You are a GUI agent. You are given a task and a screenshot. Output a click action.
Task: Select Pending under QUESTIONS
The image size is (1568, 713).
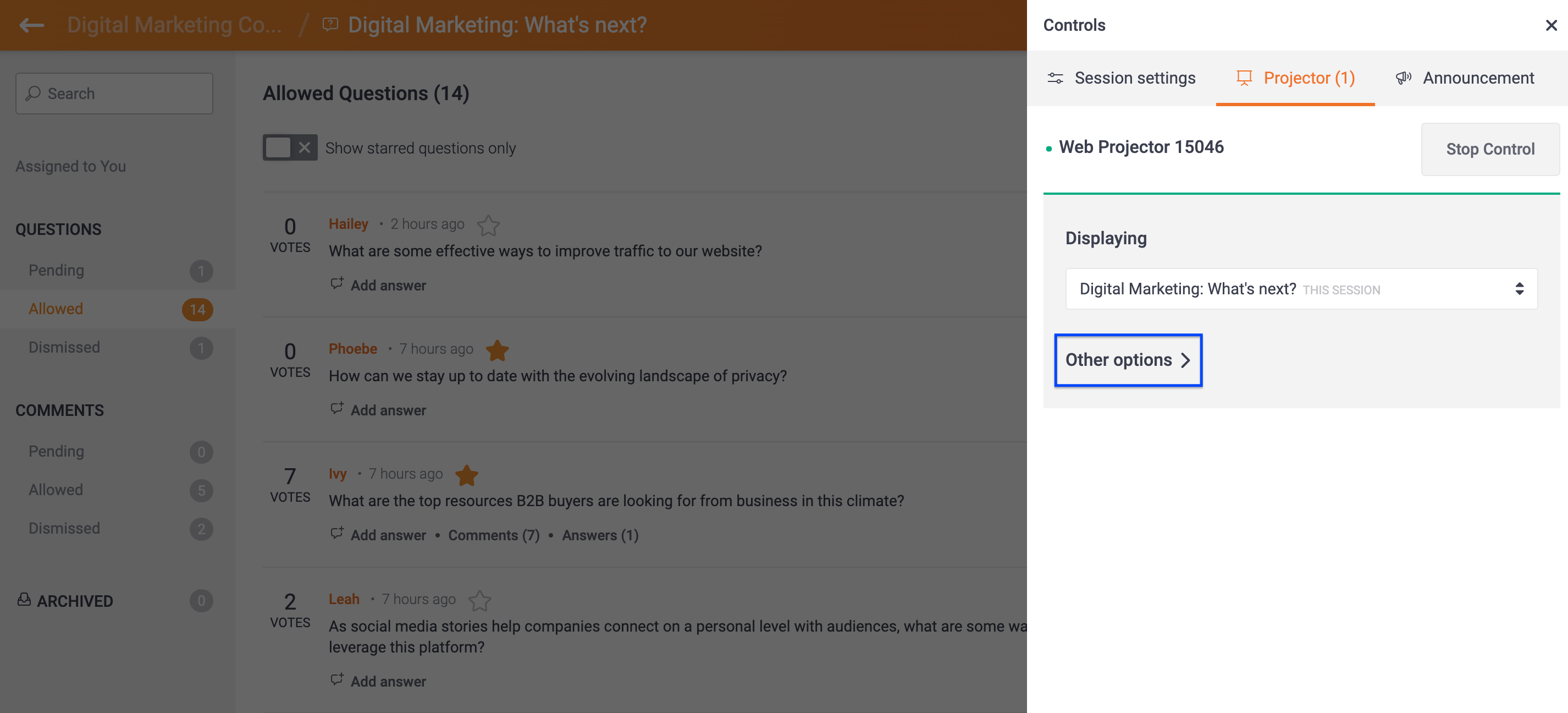(118, 270)
